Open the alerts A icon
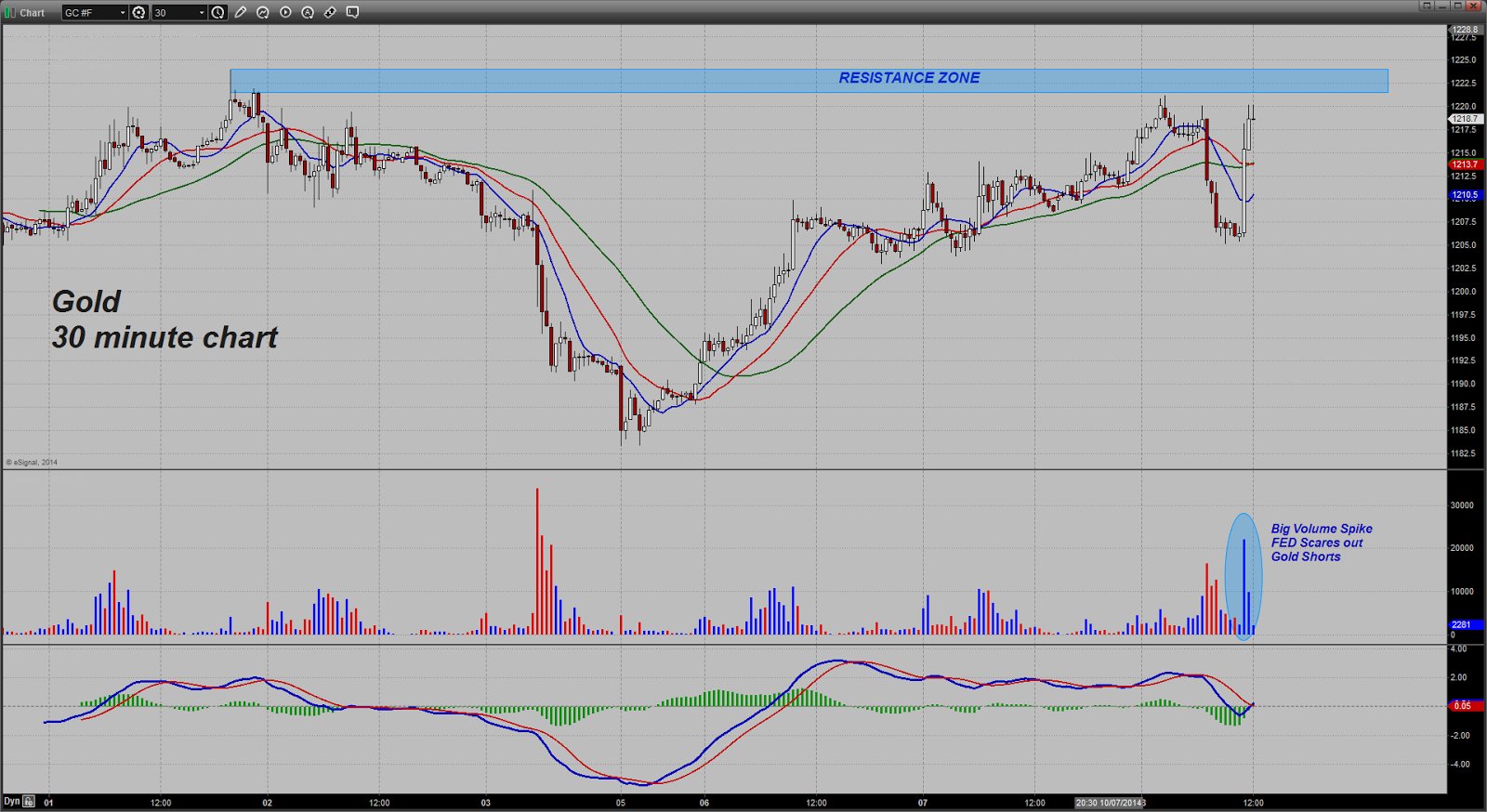The width and height of the screenshot is (1487, 812). click(x=308, y=12)
